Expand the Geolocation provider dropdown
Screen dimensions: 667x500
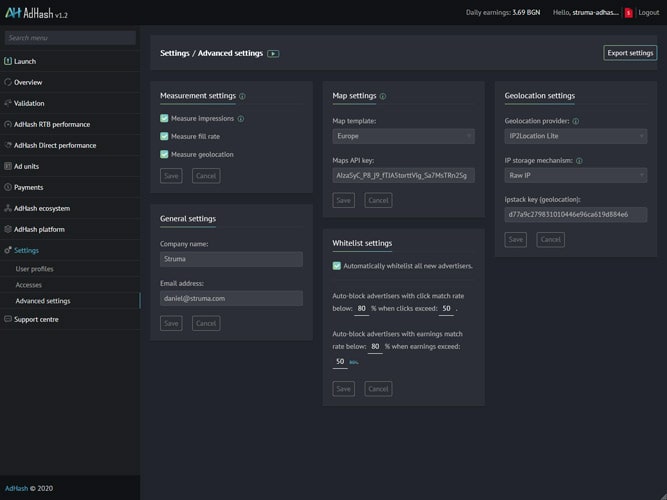[x=575, y=135]
